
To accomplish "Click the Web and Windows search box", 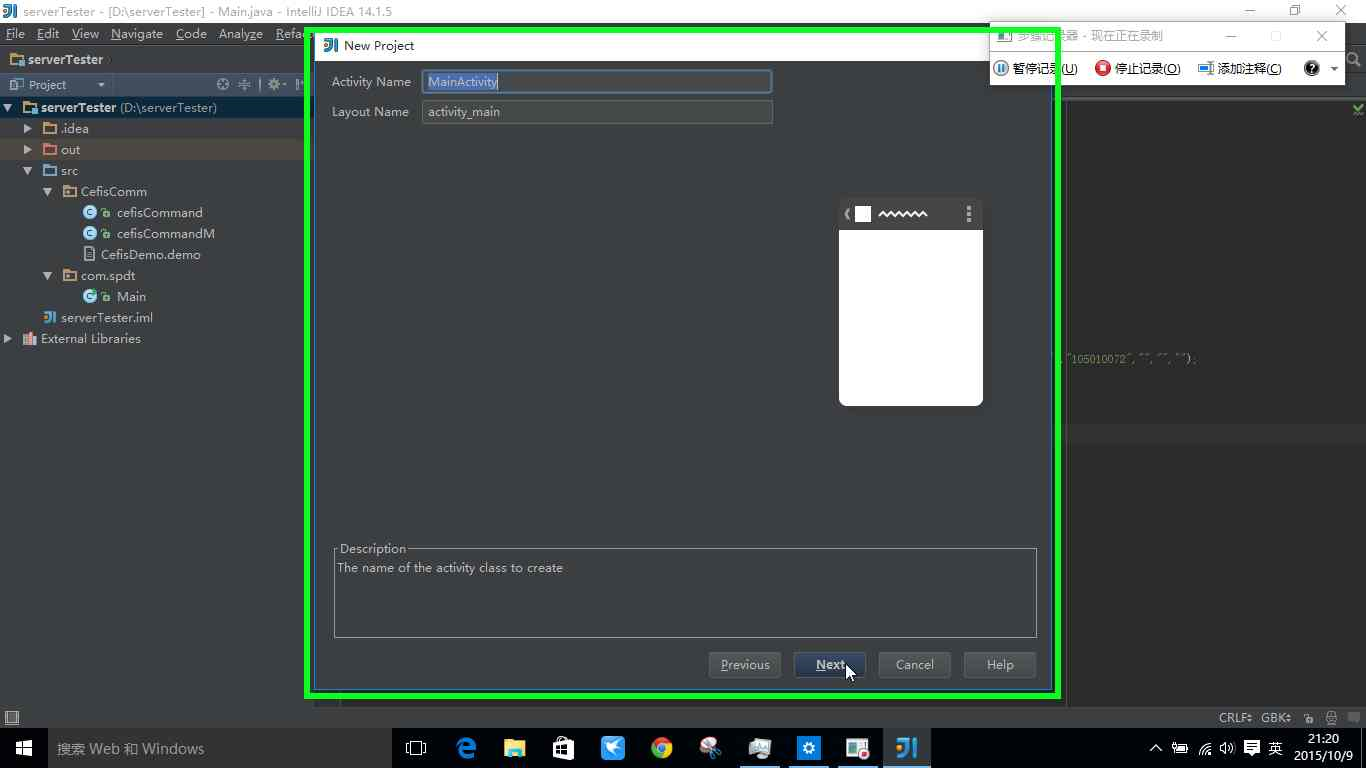I will coord(220,748).
